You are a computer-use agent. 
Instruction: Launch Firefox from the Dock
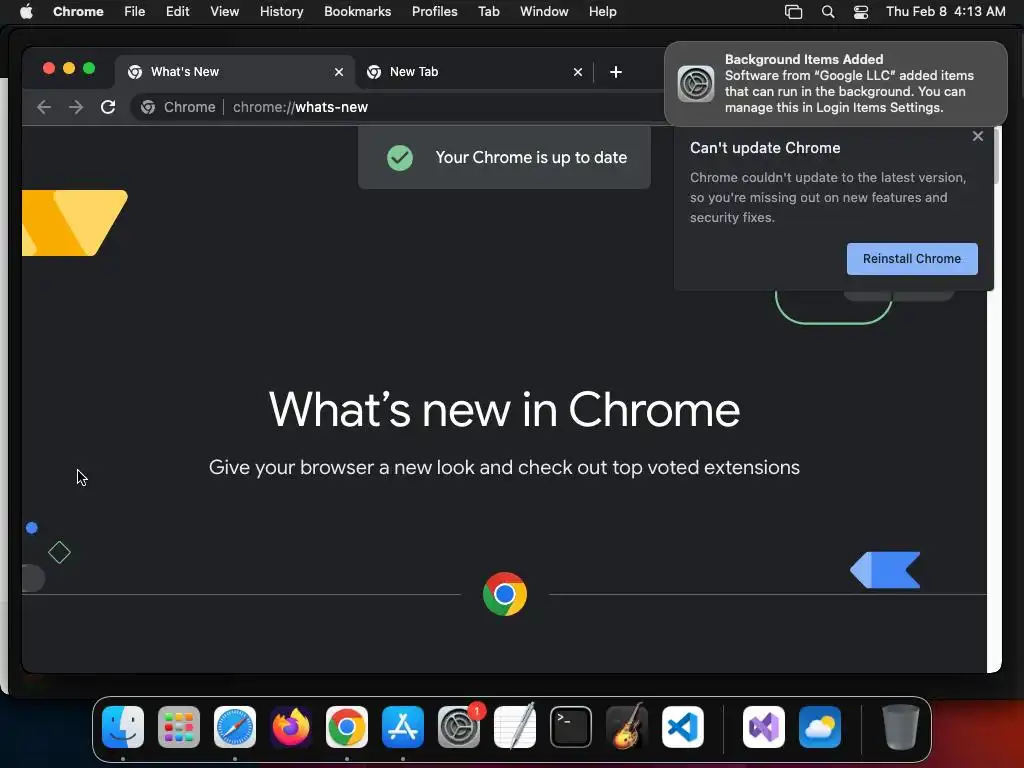pos(291,727)
